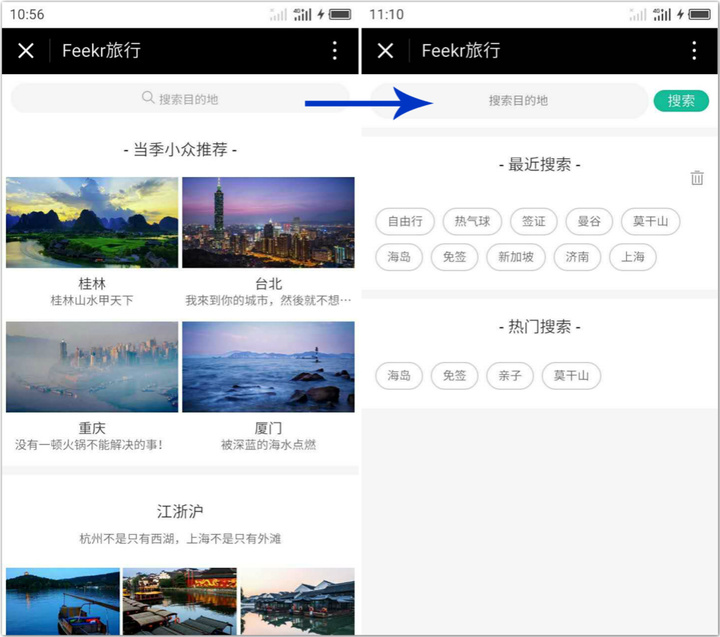Image resolution: width=720 pixels, height=637 pixels.
Task: Select recent search tag 济南
Action: (577, 257)
